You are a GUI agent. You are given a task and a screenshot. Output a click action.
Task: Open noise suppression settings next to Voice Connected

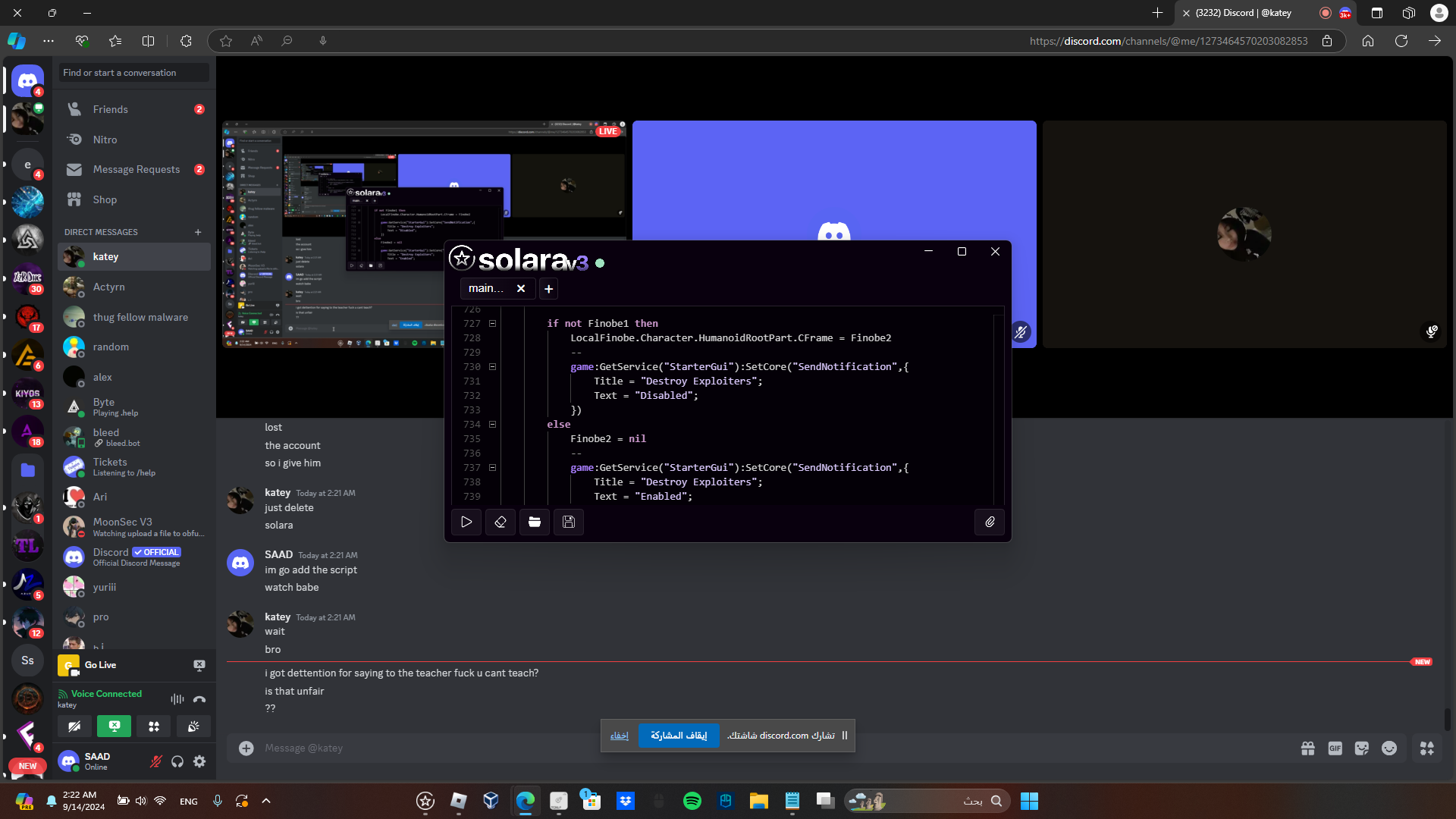pos(177,699)
